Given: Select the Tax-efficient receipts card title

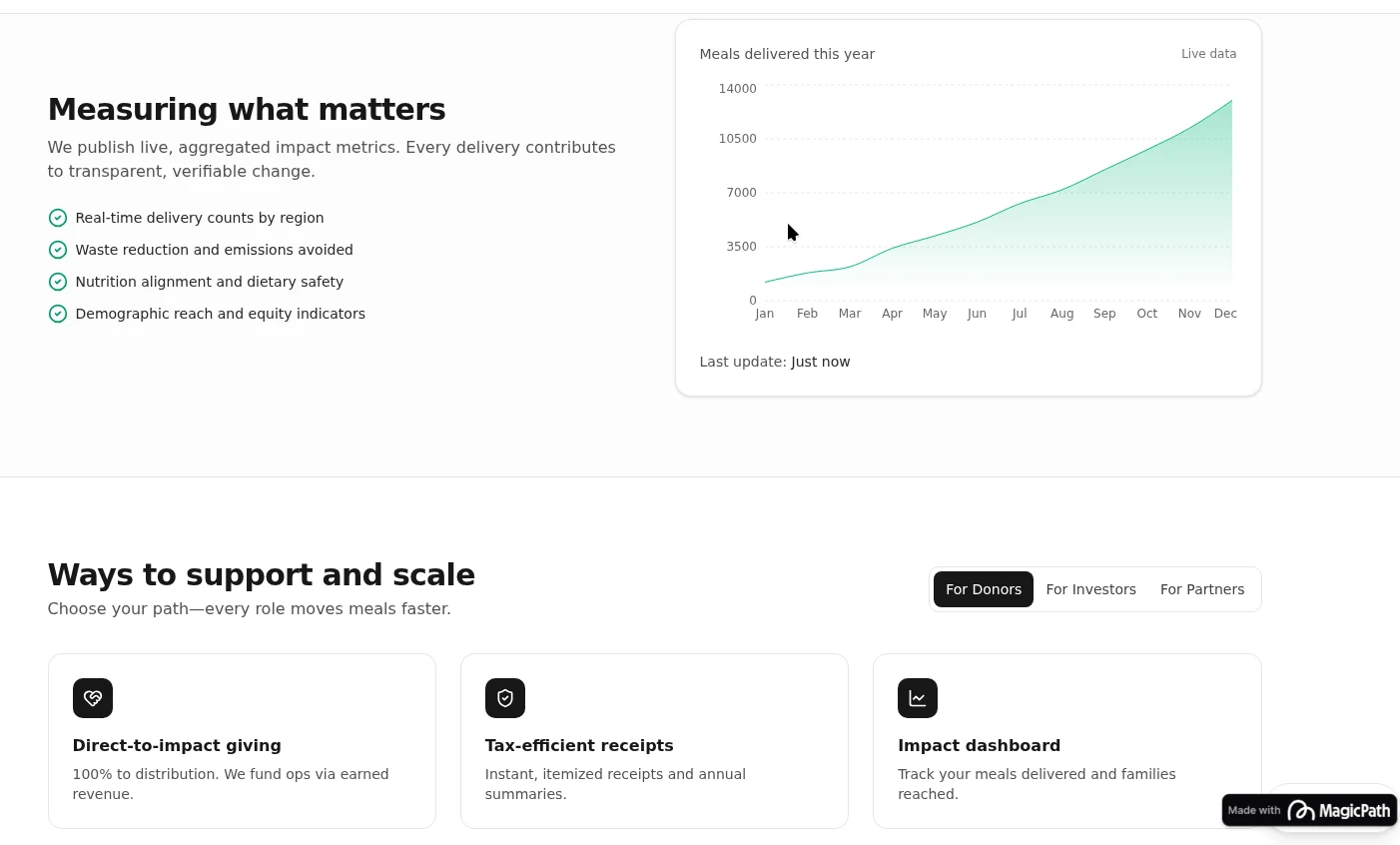Looking at the screenshot, I should [579, 745].
